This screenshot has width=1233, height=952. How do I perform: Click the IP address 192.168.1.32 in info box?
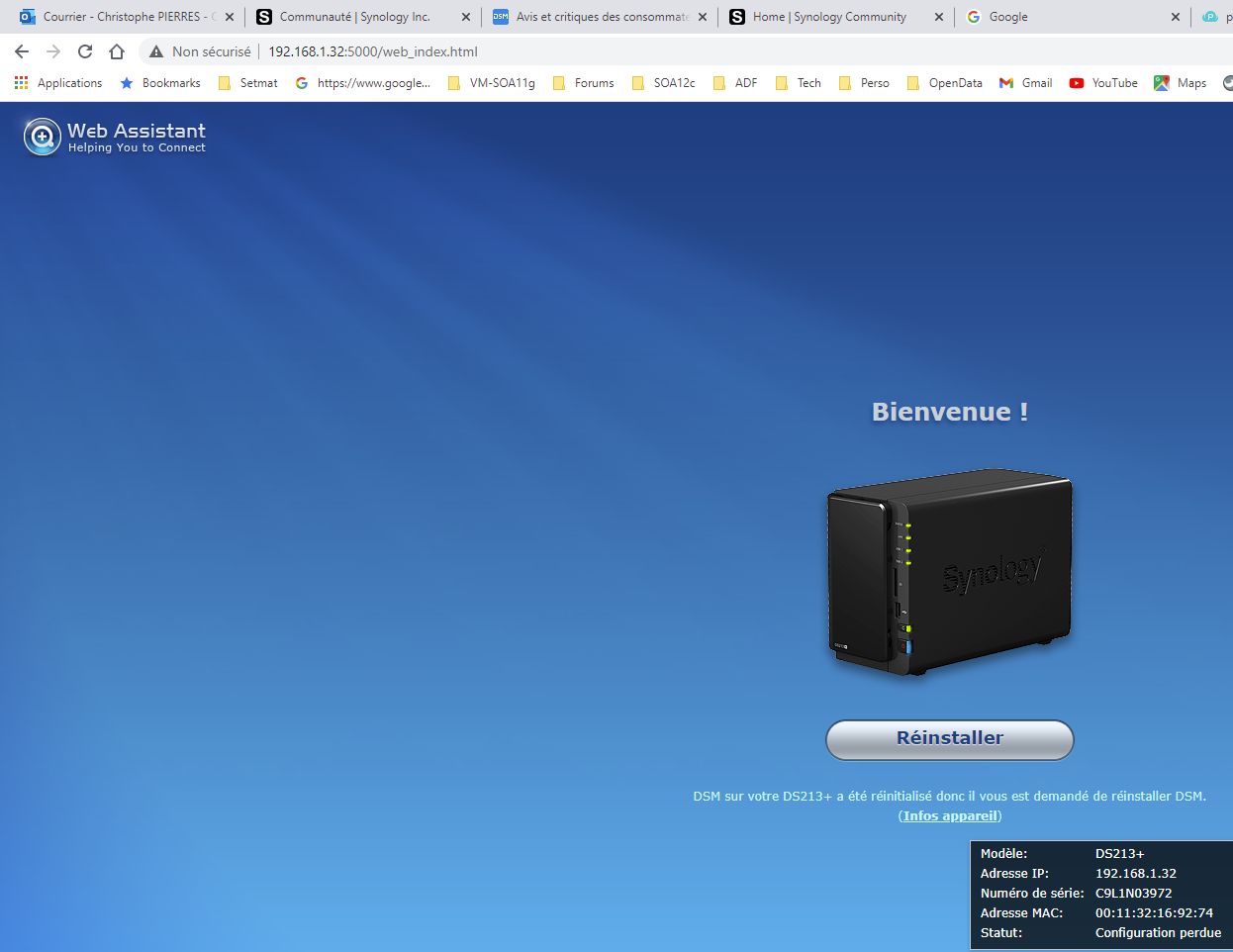tap(1135, 873)
